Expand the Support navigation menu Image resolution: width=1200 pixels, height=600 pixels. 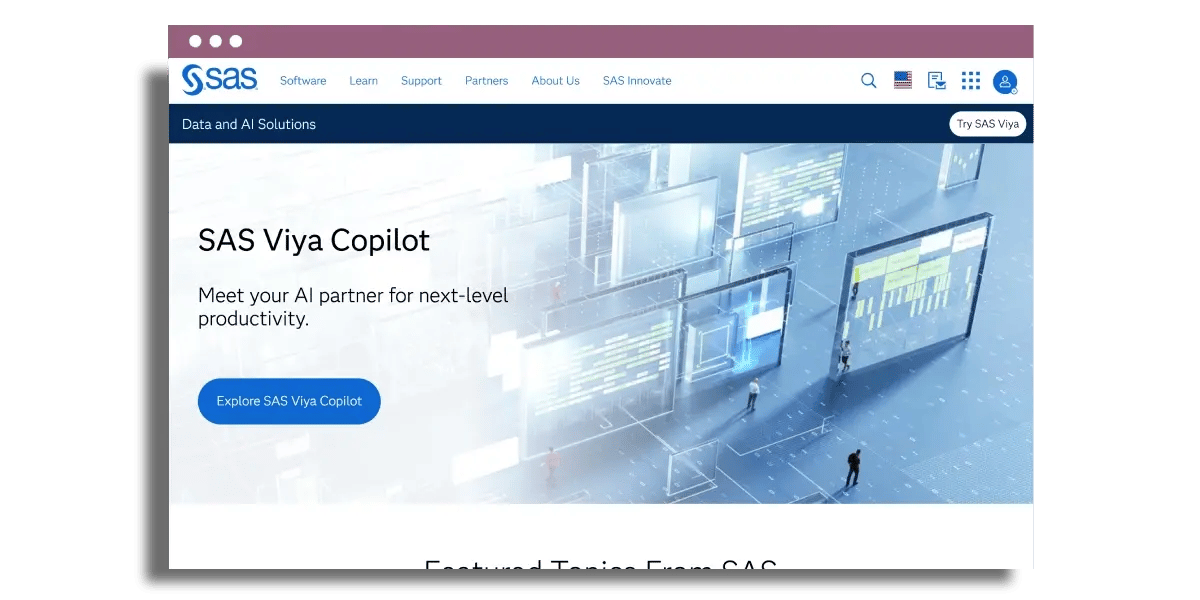pyautogui.click(x=421, y=81)
